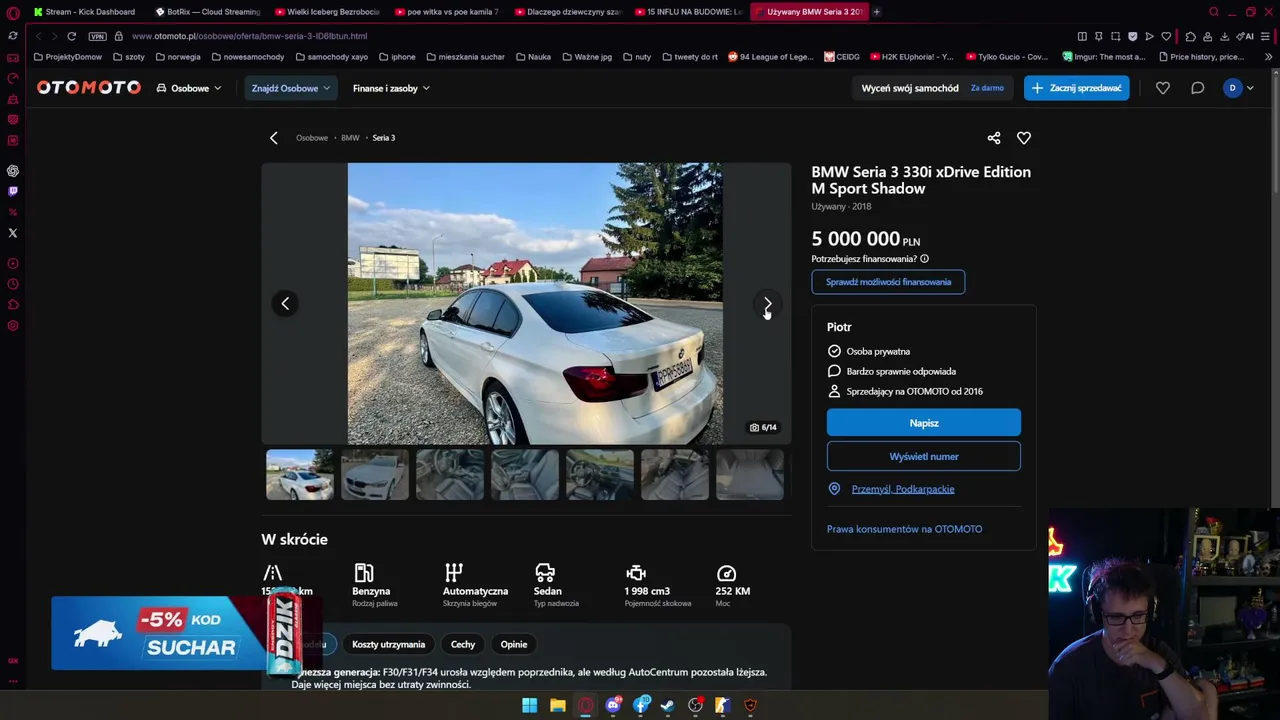The height and width of the screenshot is (720, 1280).
Task: Click Wyświetl numer button
Action: [924, 456]
